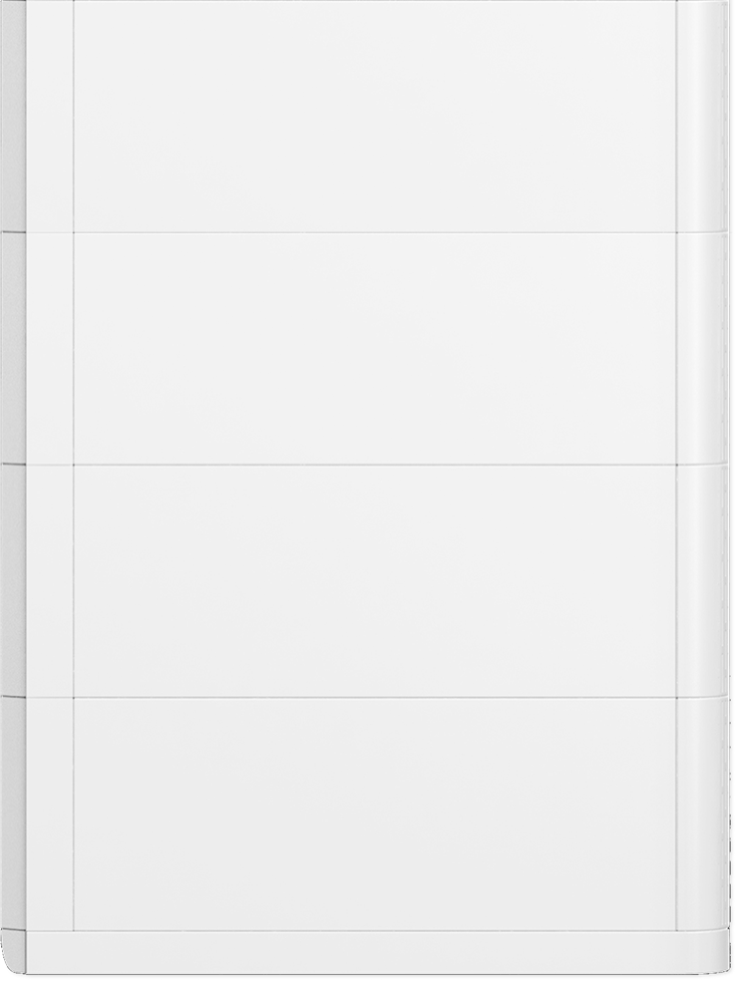736x981 pixels.
Task: Click the top module's narrow left strip
Action: click(49, 116)
